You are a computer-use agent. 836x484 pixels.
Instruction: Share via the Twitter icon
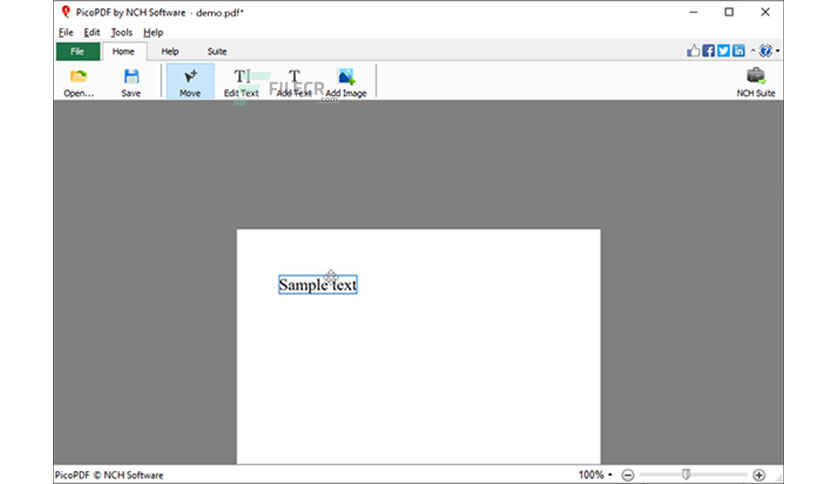[723, 51]
